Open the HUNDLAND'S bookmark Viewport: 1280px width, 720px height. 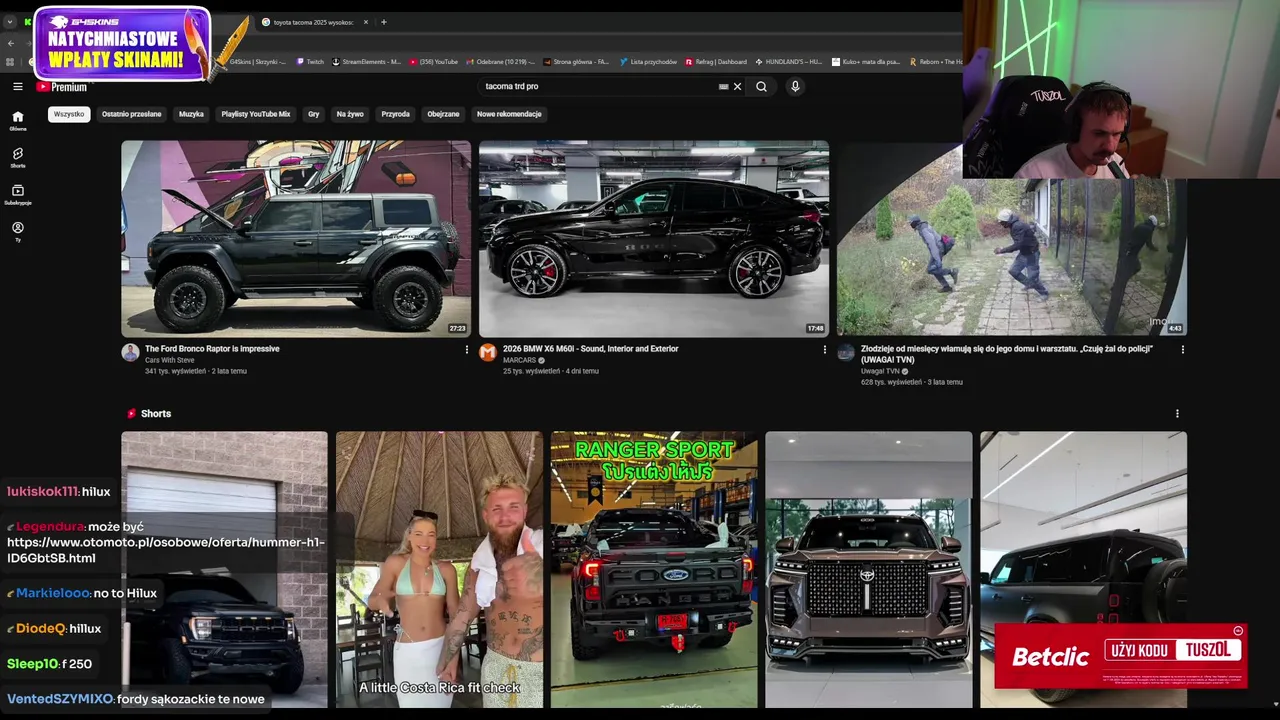click(x=788, y=62)
